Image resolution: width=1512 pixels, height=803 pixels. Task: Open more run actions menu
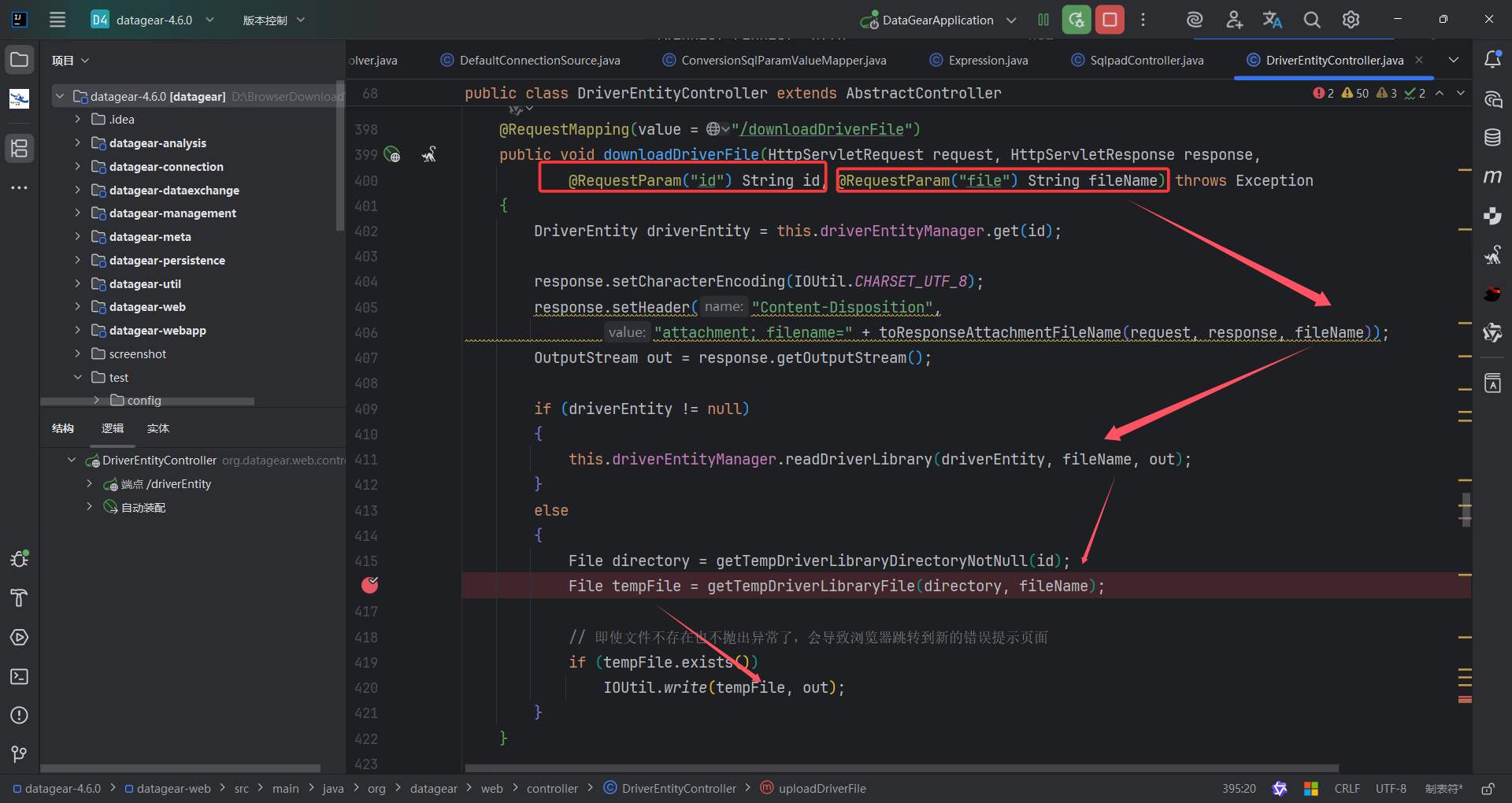(x=1143, y=20)
